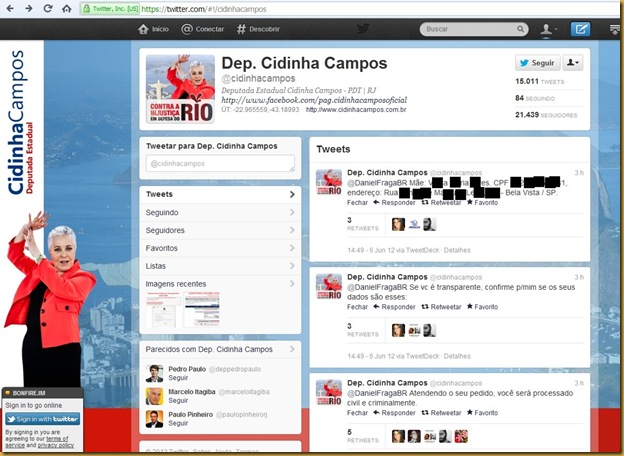This screenshot has height=456, width=624.
Task: Click the Tweetar para @cidinhacampos text box
Action: click(220, 164)
